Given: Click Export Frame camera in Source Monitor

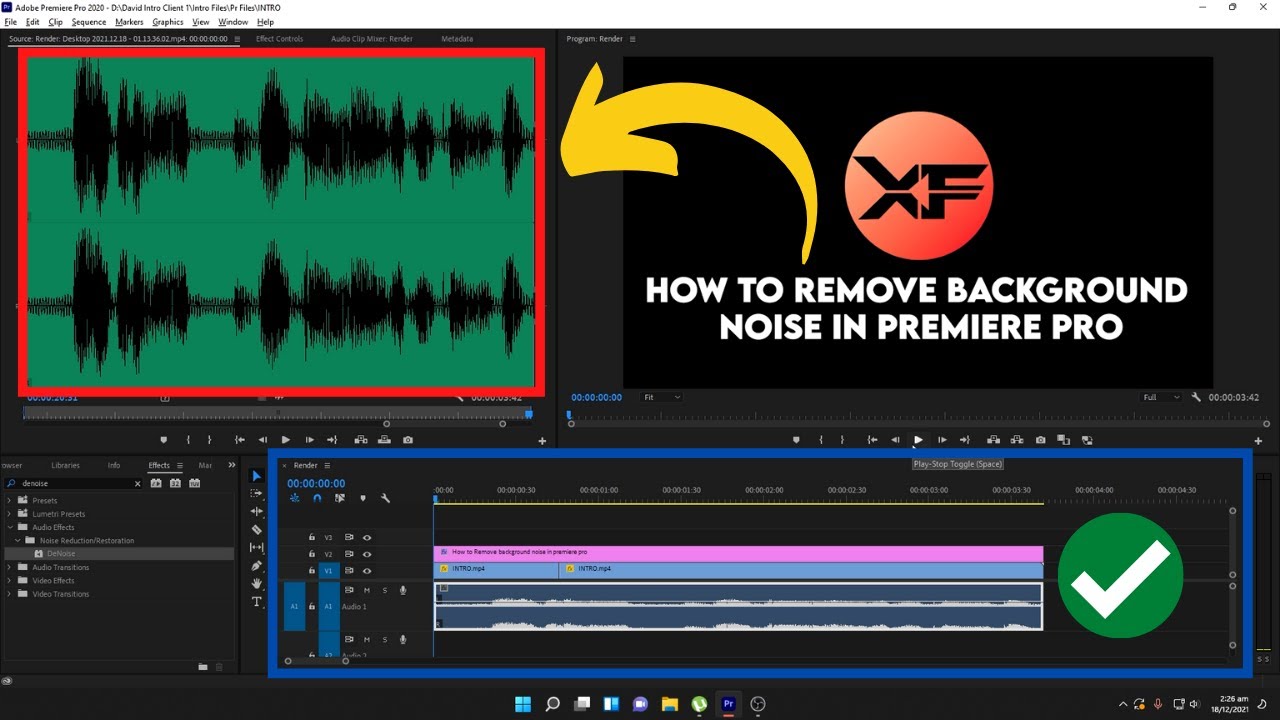Looking at the screenshot, I should pos(408,440).
